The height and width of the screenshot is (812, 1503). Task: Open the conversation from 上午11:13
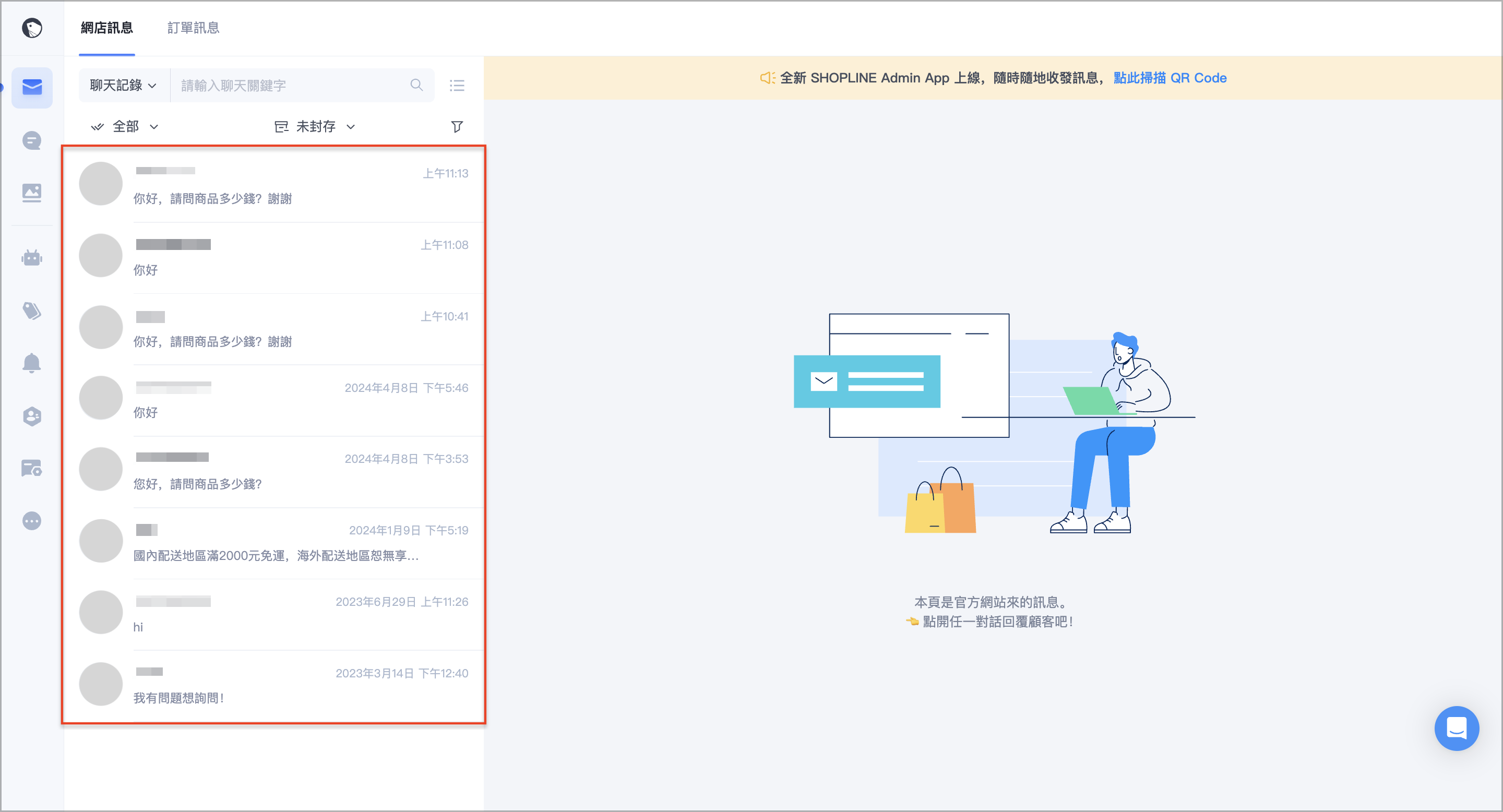(x=274, y=185)
